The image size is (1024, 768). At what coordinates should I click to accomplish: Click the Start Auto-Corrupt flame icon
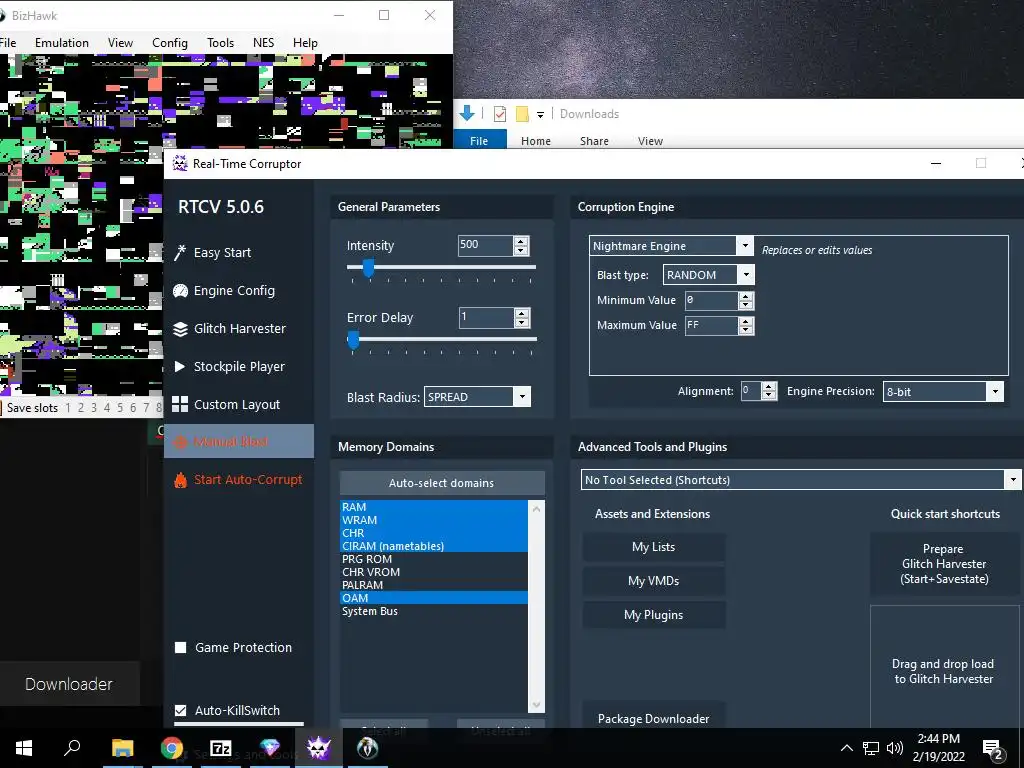[x=180, y=480]
